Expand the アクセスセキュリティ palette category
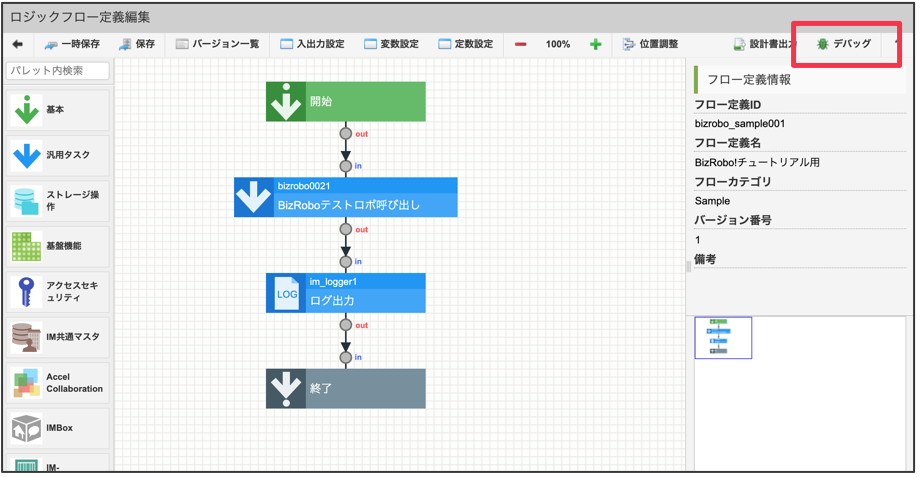Viewport: 920px width, 477px height. click(x=58, y=291)
